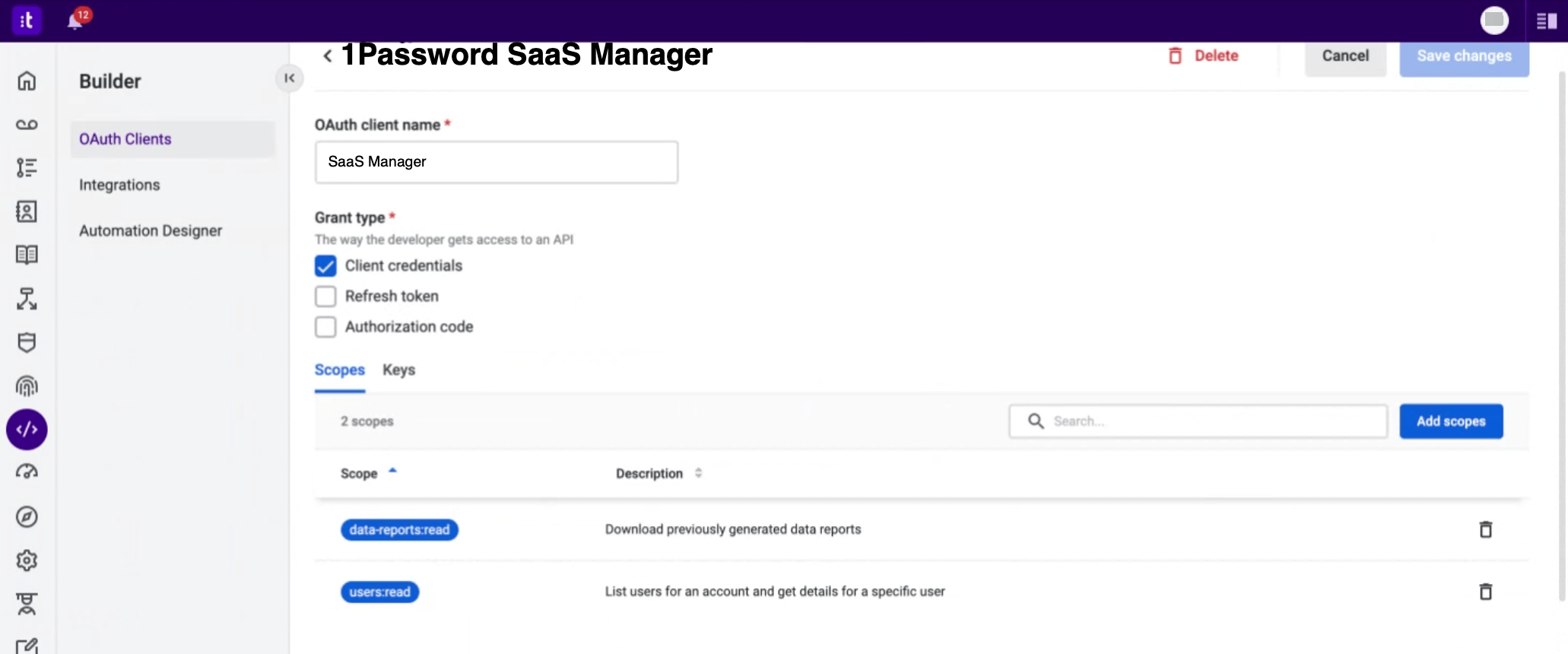1568x654 pixels.
Task: Delete the users:read scope
Action: 1485,592
